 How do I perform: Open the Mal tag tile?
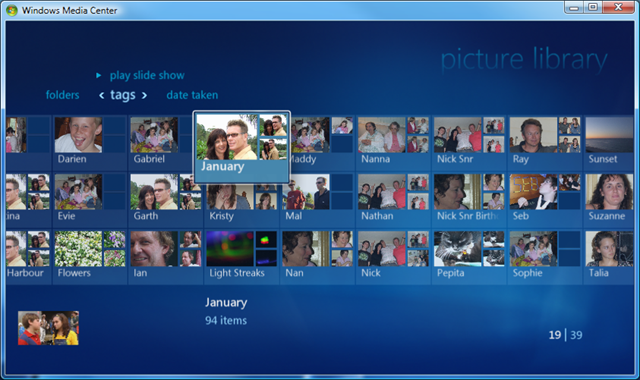pyautogui.click(x=318, y=200)
